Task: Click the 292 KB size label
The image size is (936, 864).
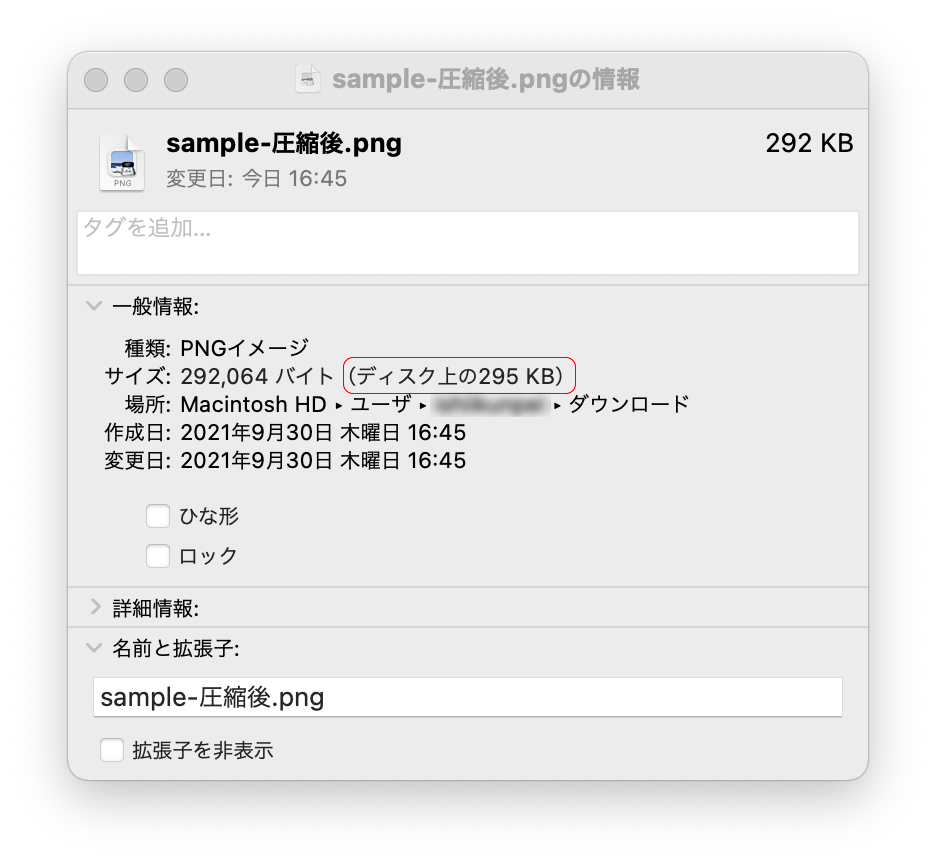Action: tap(809, 143)
